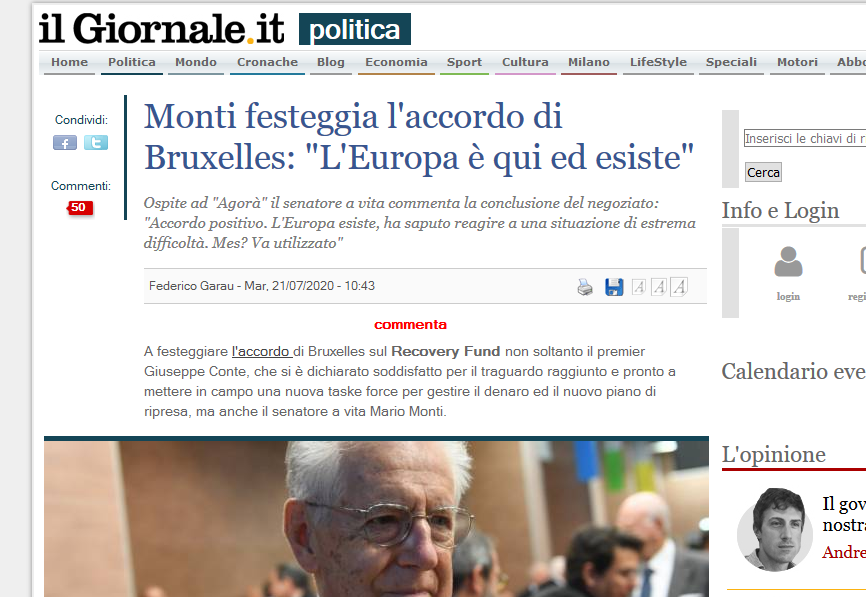The width and height of the screenshot is (866, 597).
Task: Open the LifeStyle menu item
Action: (658, 62)
